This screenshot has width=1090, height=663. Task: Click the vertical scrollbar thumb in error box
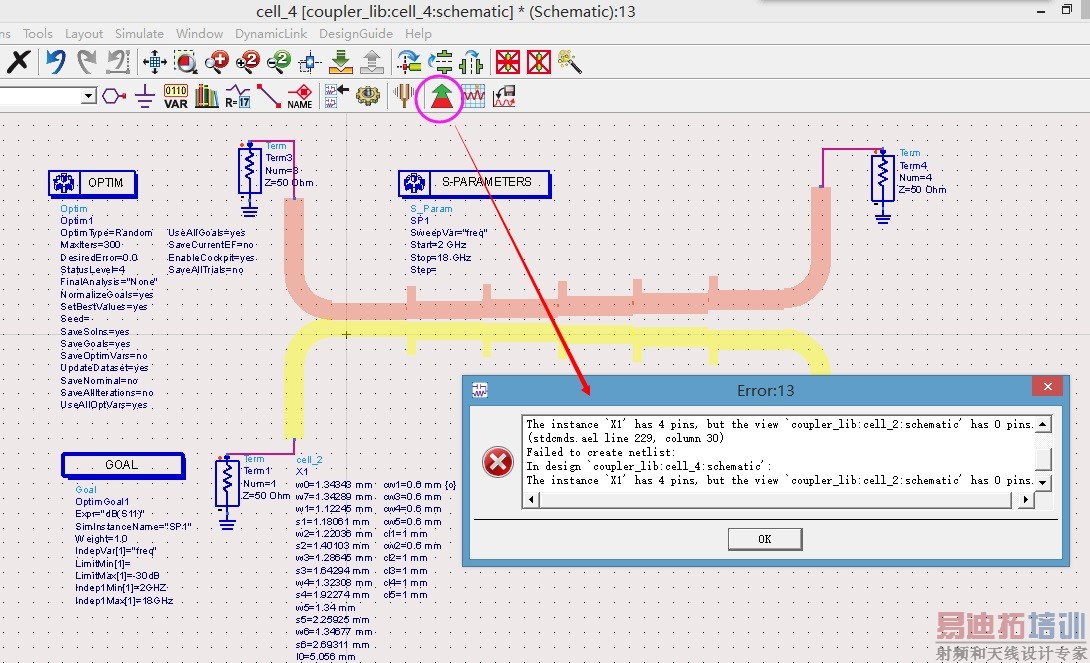[x=1043, y=459]
